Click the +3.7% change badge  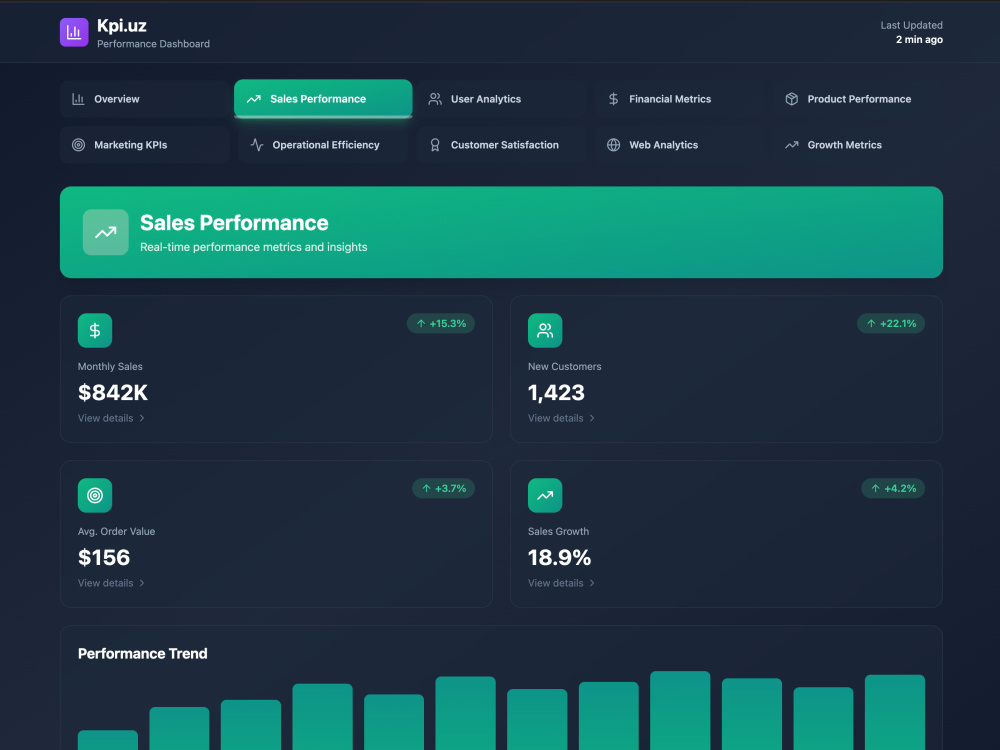[443, 489]
